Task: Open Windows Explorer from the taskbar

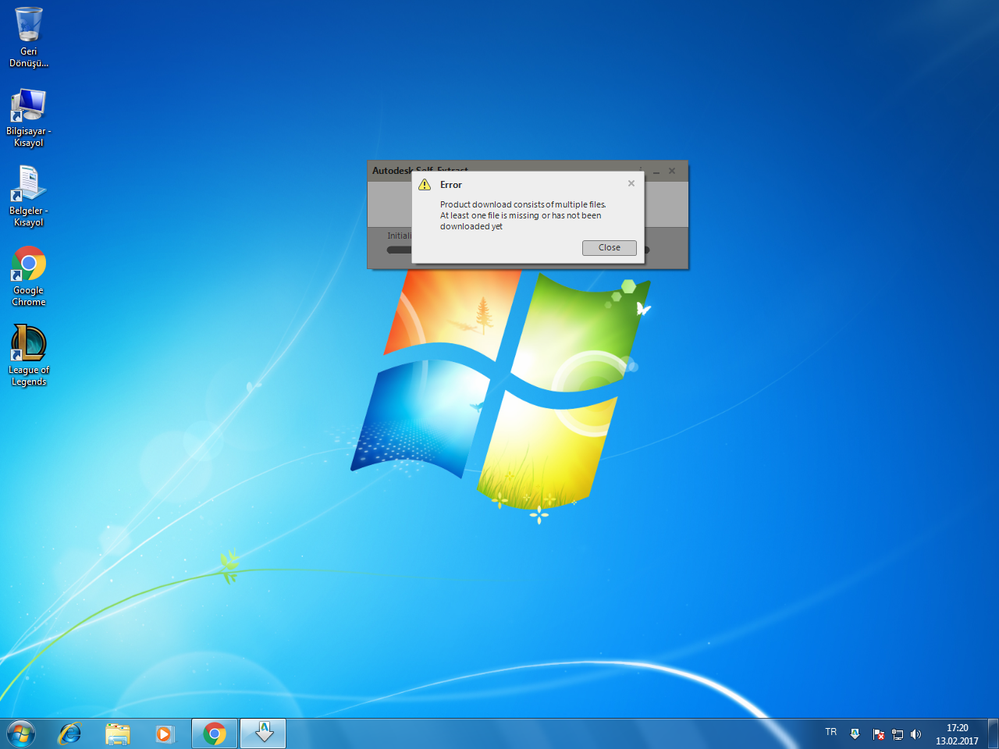Action: (x=118, y=734)
